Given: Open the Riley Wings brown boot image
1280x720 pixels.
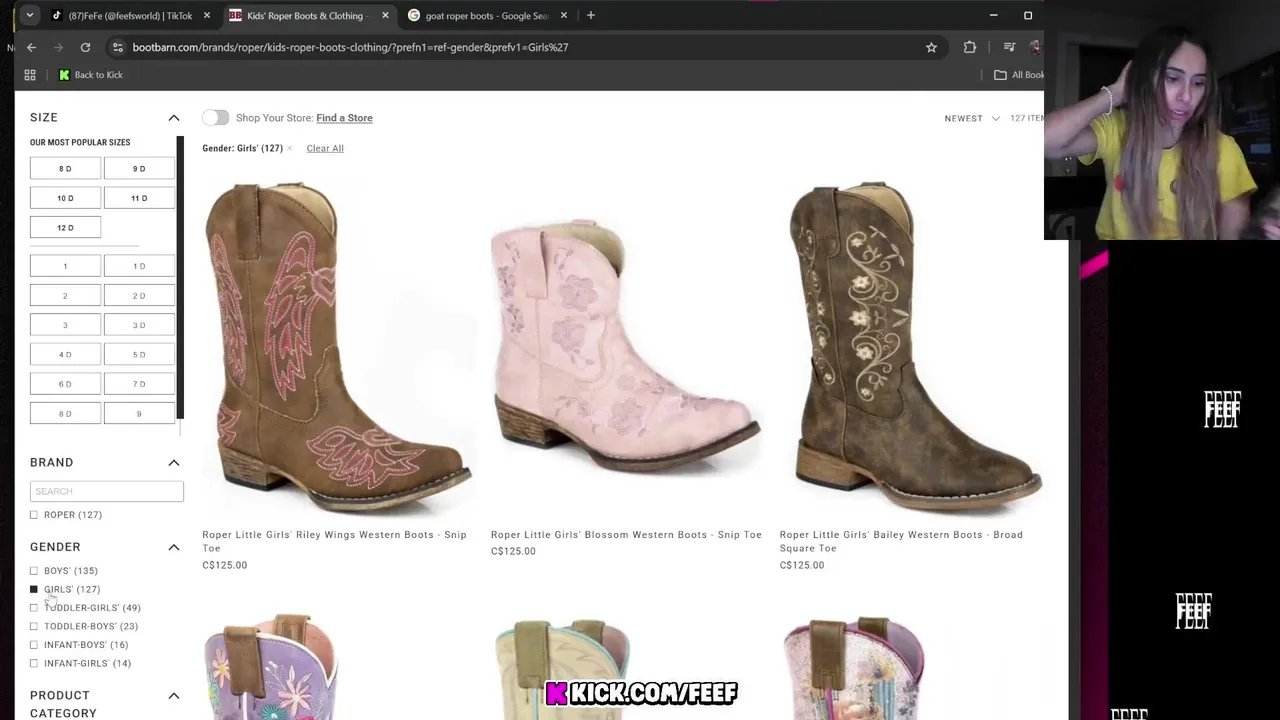Looking at the screenshot, I should [x=337, y=347].
